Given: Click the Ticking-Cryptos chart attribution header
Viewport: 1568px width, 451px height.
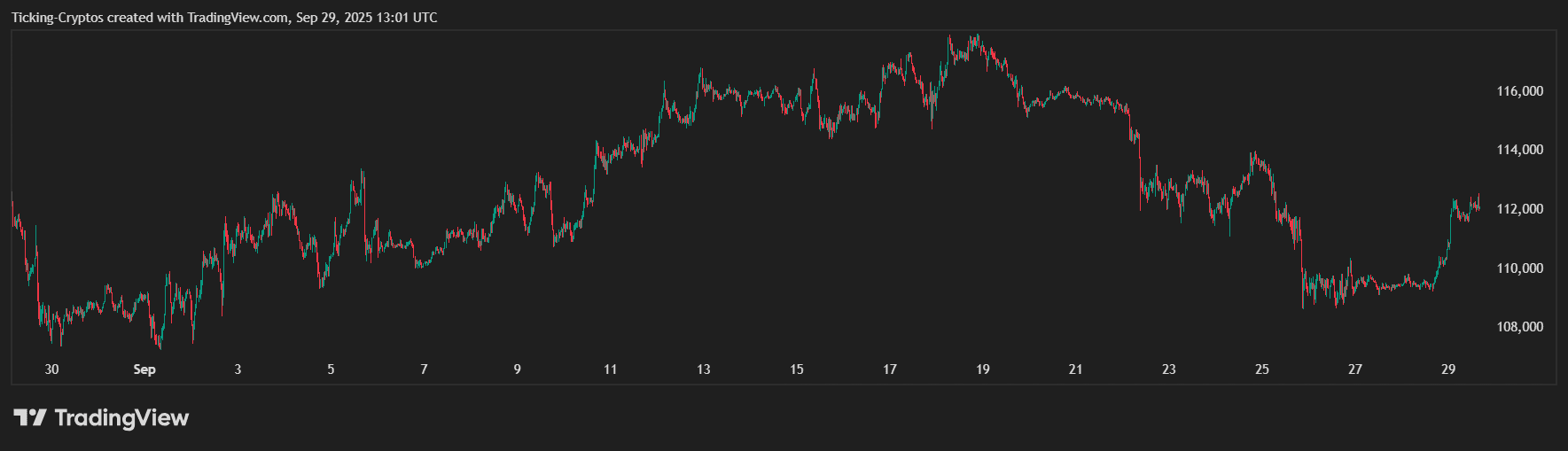Looking at the screenshot, I should click(x=224, y=18).
